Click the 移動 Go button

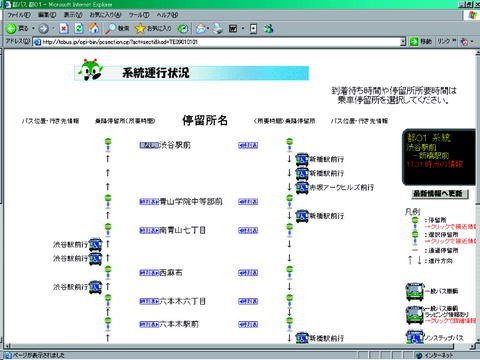[x=421, y=42]
